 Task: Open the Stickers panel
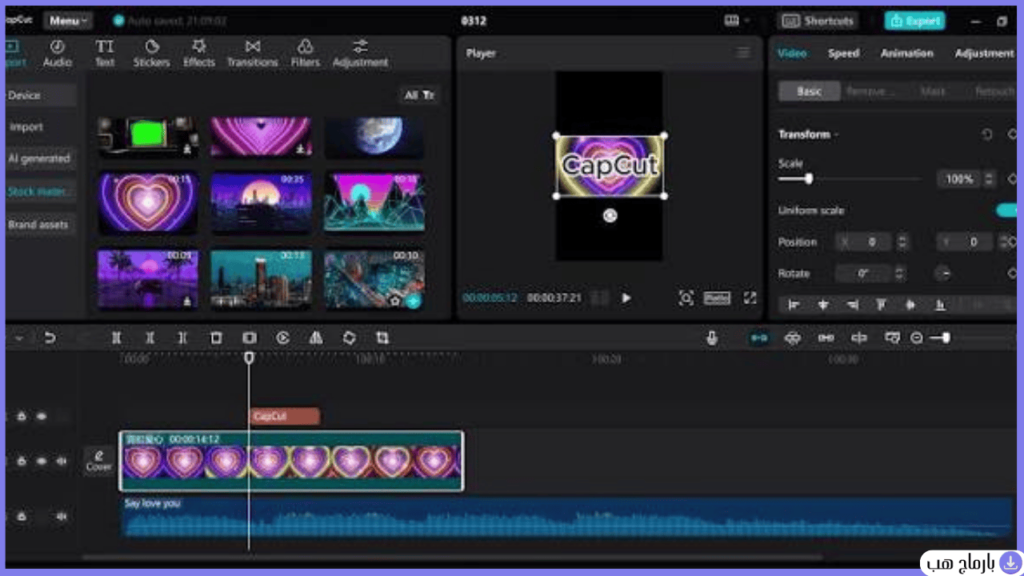(152, 53)
